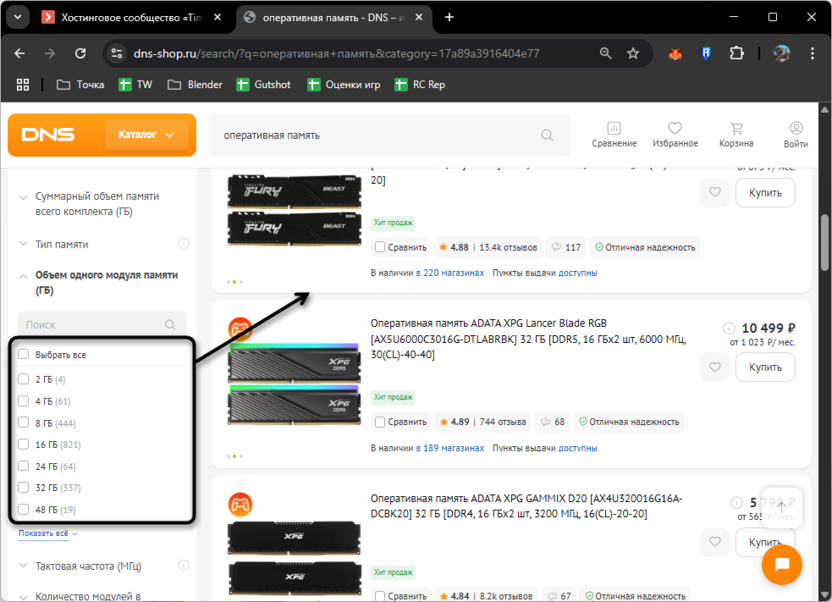Tick Сравнить on the ADATA Lancer Blade card
The image size is (832, 602).
380,422
